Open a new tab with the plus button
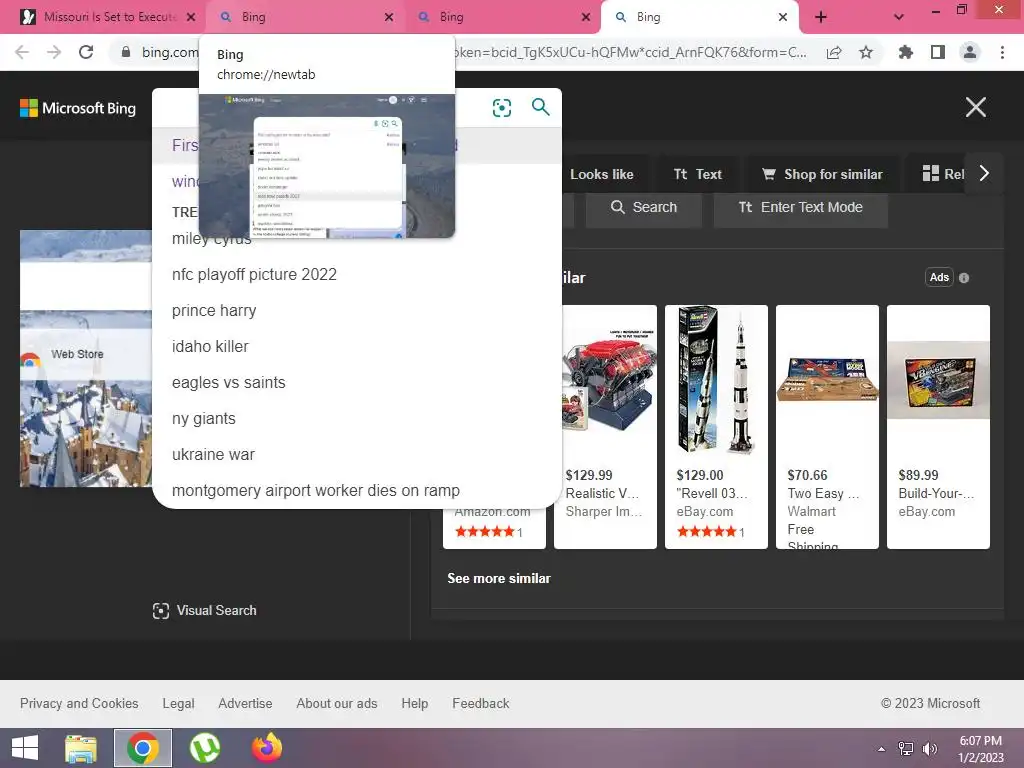This screenshot has height=768, width=1024. coord(821,17)
